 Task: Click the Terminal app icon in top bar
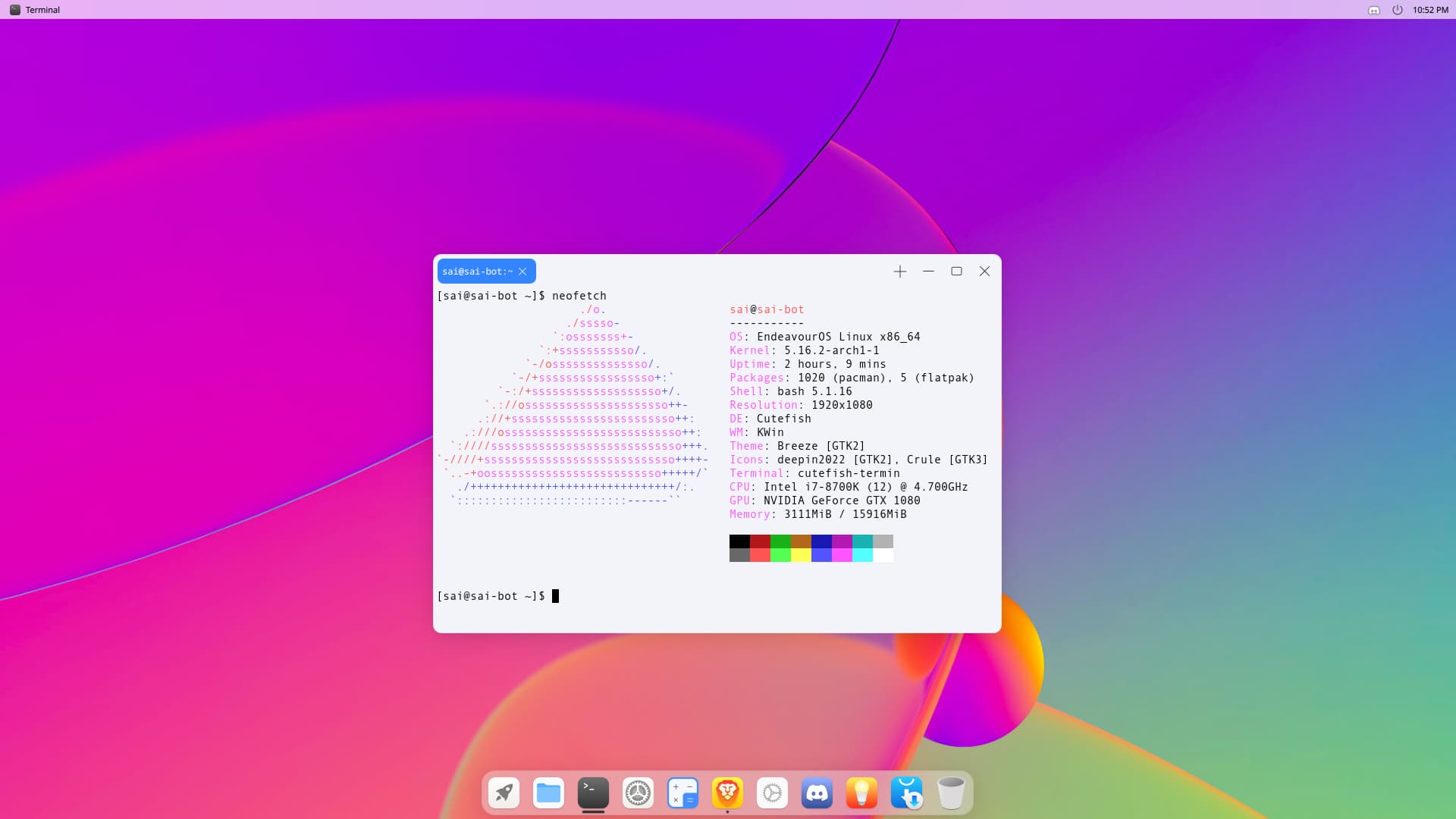(x=14, y=10)
